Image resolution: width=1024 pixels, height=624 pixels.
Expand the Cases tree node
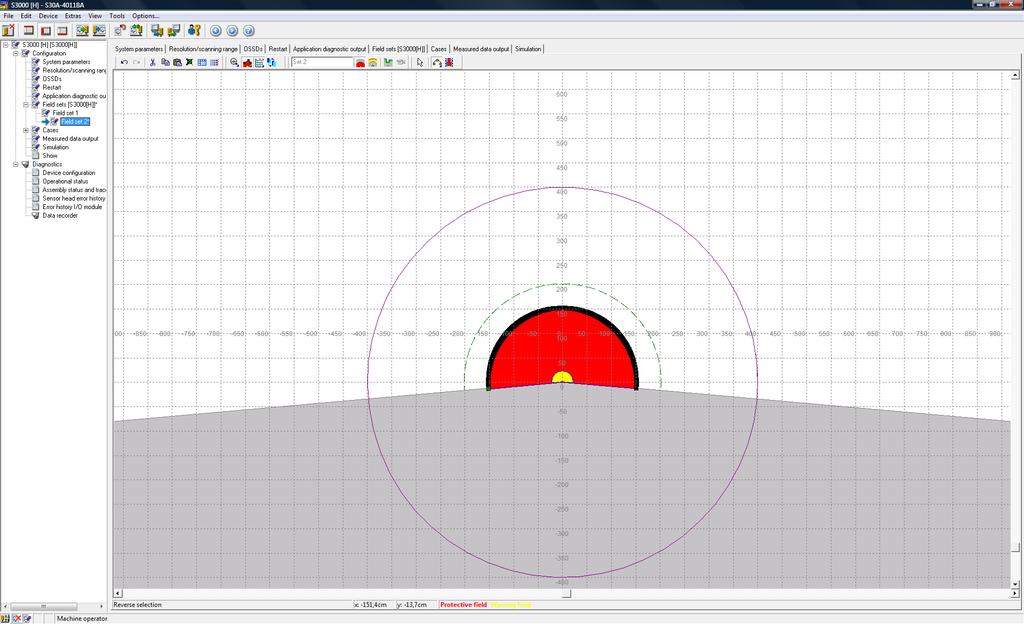pyautogui.click(x=26, y=130)
